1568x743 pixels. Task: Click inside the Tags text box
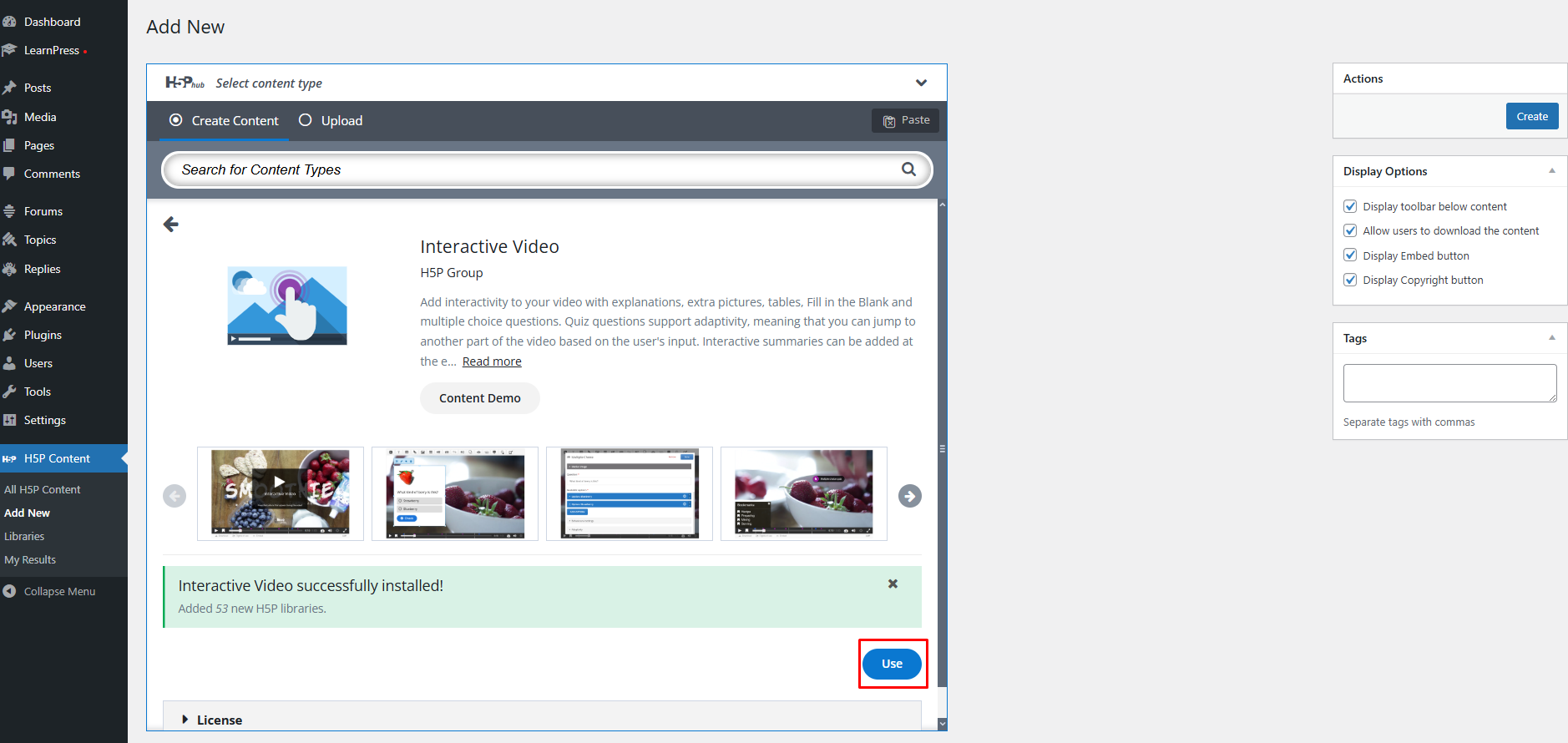[x=1449, y=383]
